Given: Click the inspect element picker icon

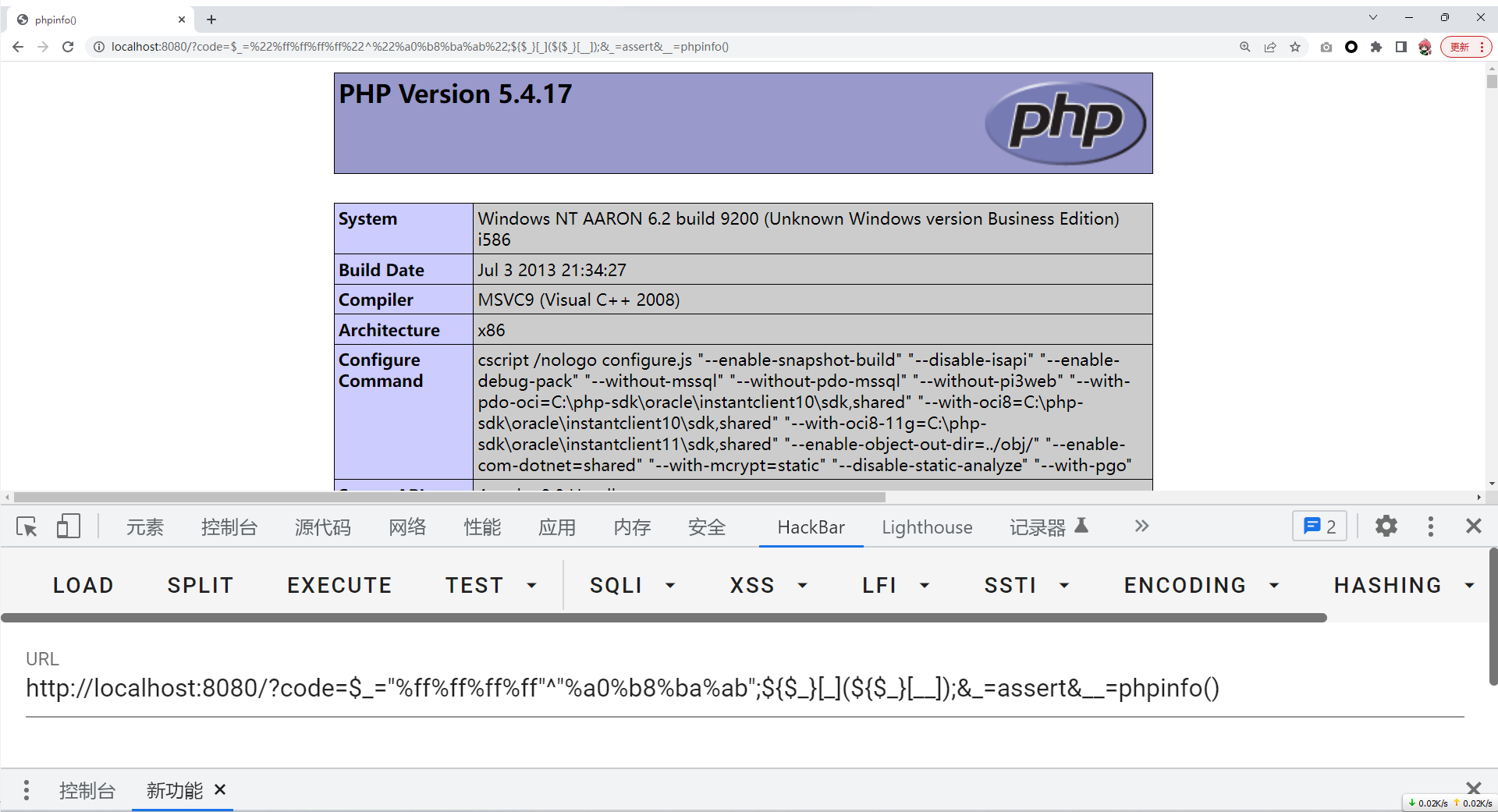Looking at the screenshot, I should [27, 527].
